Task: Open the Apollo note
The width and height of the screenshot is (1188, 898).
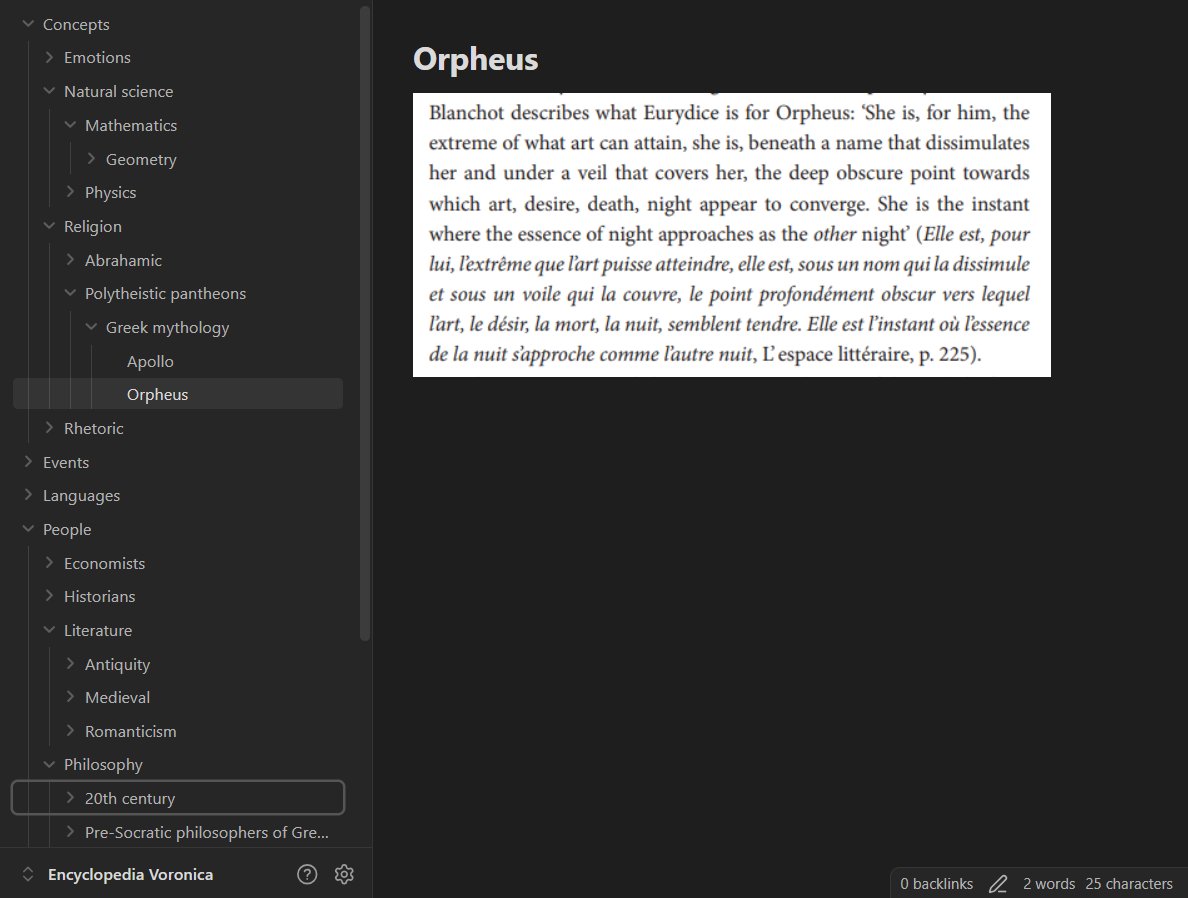Action: [x=150, y=361]
